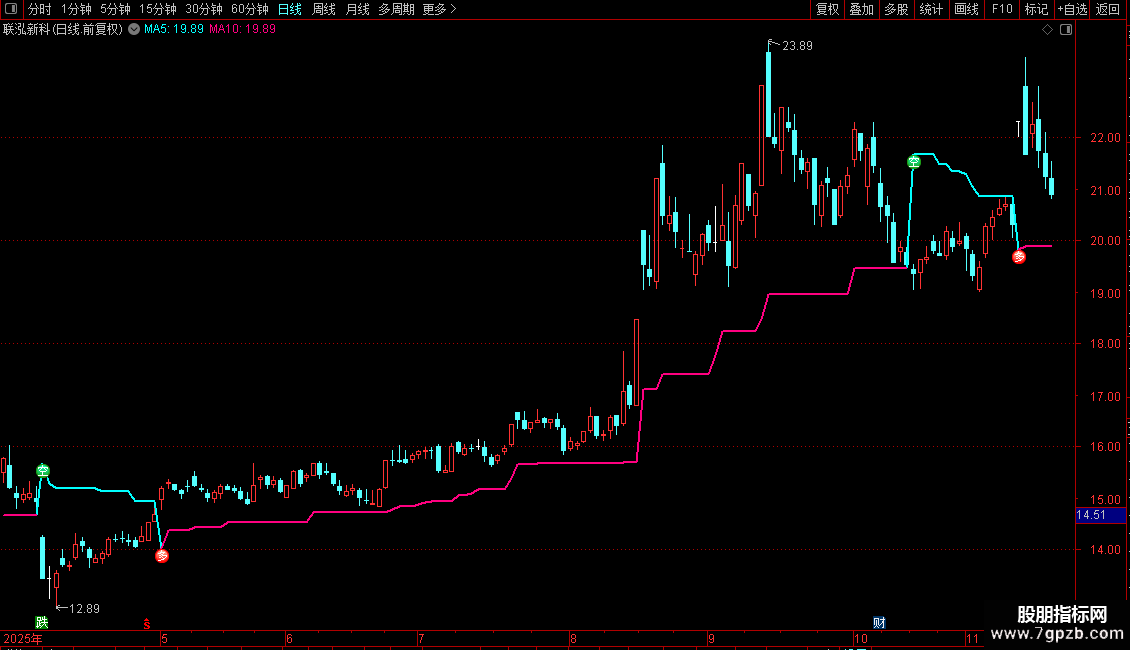Click the 2025年 date axis label
The width and height of the screenshot is (1130, 650).
click(23, 638)
